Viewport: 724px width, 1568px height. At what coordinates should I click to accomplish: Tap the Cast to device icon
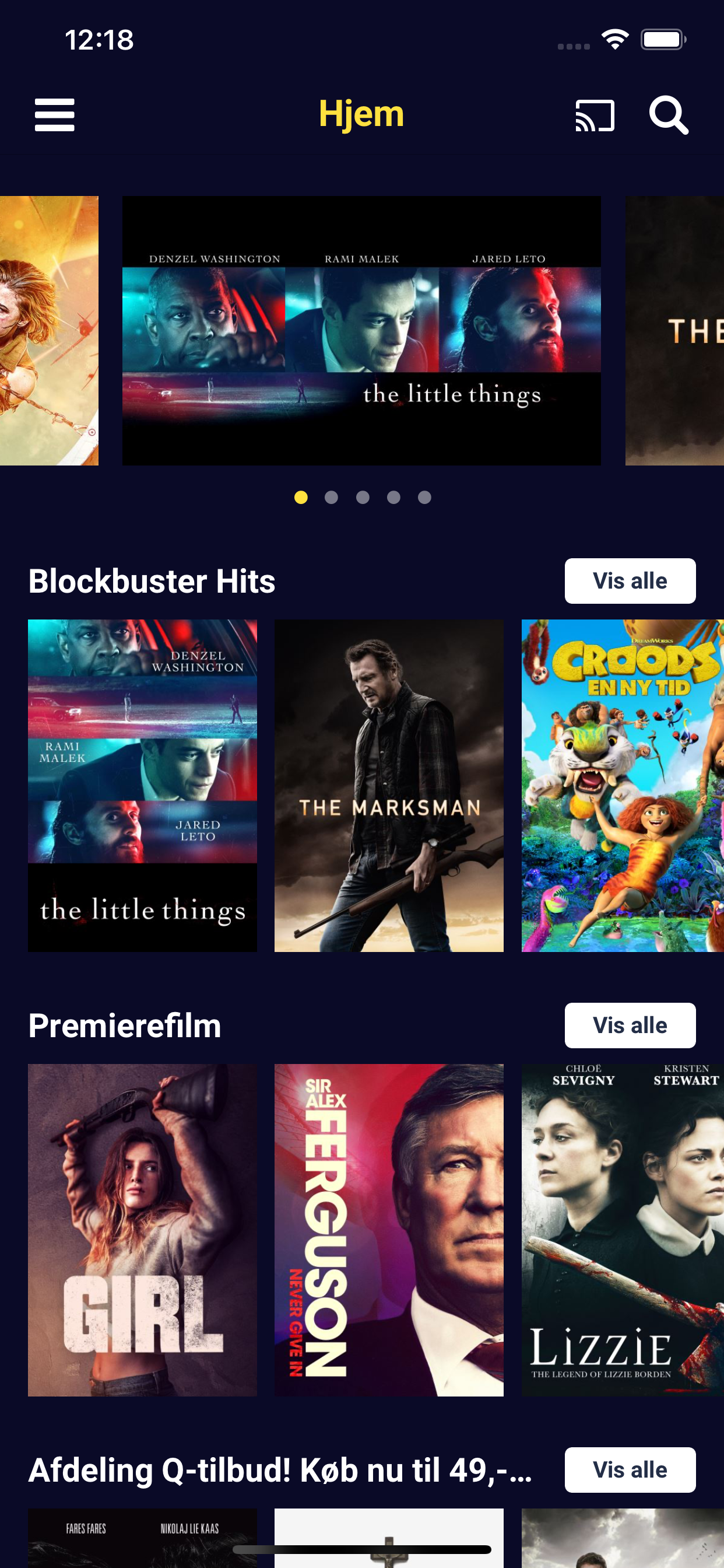[x=595, y=115]
